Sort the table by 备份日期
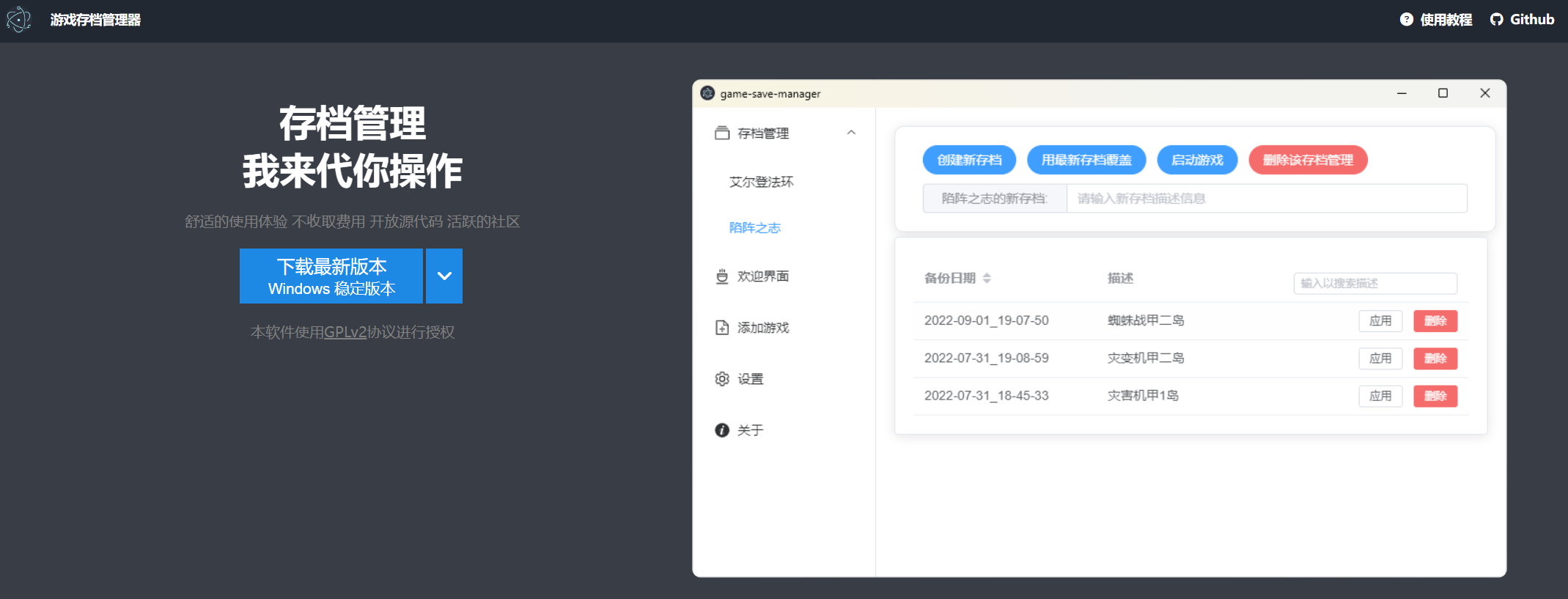1568x599 pixels. [x=987, y=279]
